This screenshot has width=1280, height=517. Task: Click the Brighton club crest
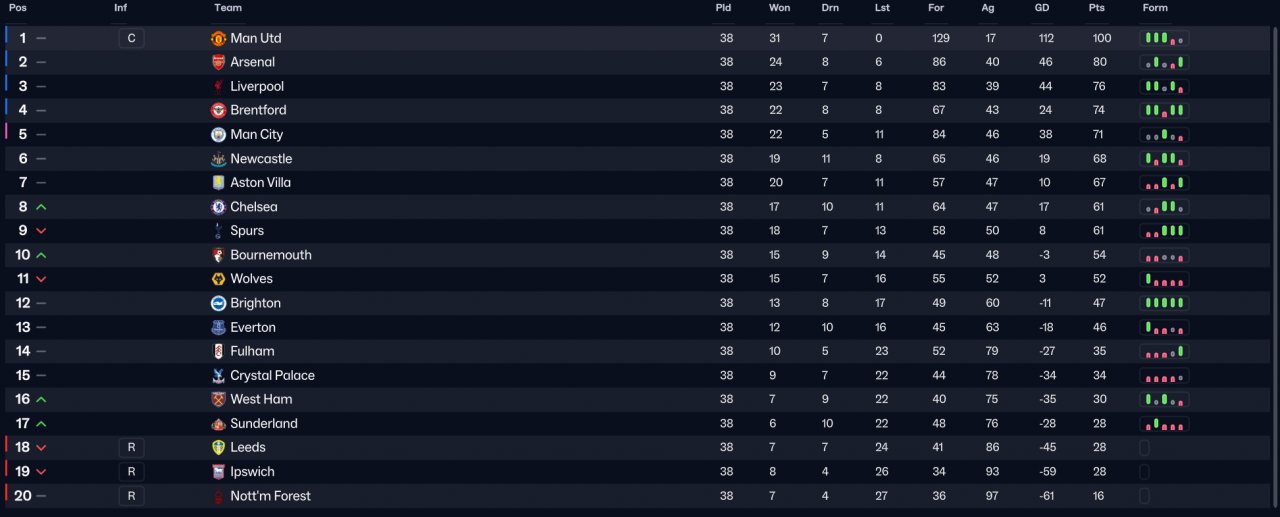tap(219, 303)
